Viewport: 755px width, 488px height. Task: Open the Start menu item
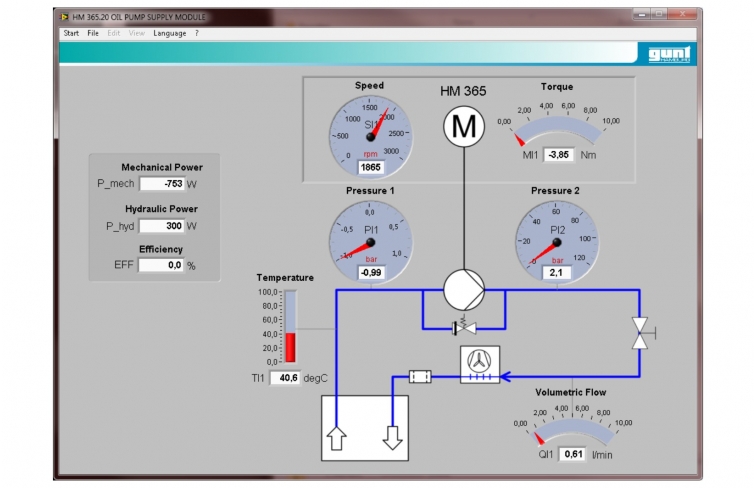(x=71, y=33)
